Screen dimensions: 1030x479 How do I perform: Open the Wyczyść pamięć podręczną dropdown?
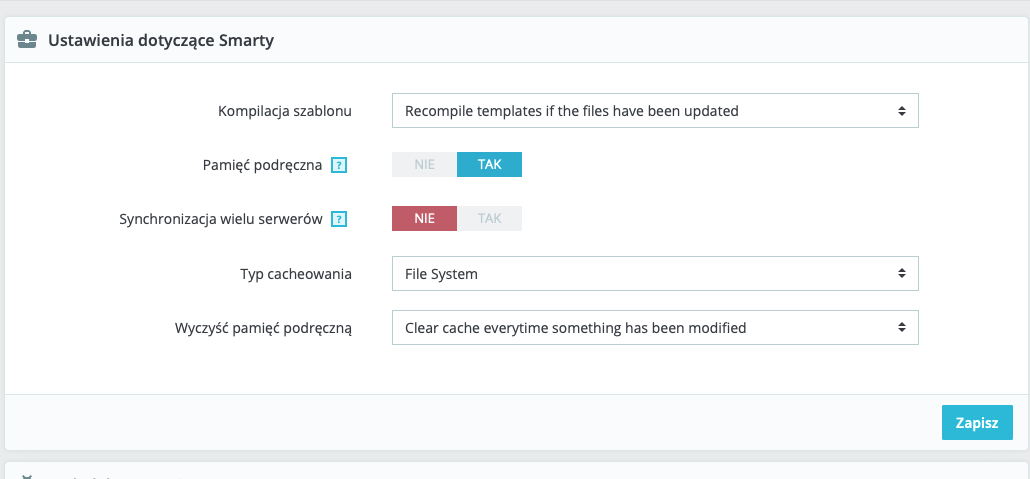coord(654,327)
